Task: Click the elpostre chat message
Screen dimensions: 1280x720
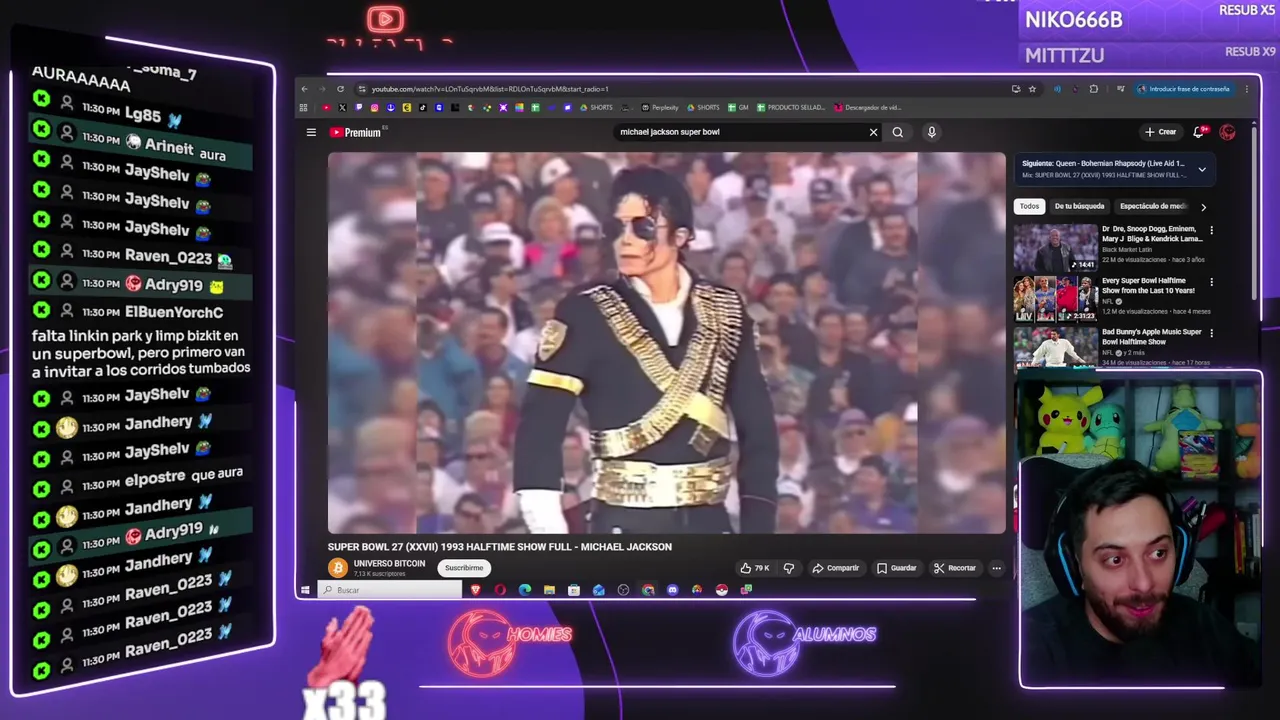Action: coord(184,478)
